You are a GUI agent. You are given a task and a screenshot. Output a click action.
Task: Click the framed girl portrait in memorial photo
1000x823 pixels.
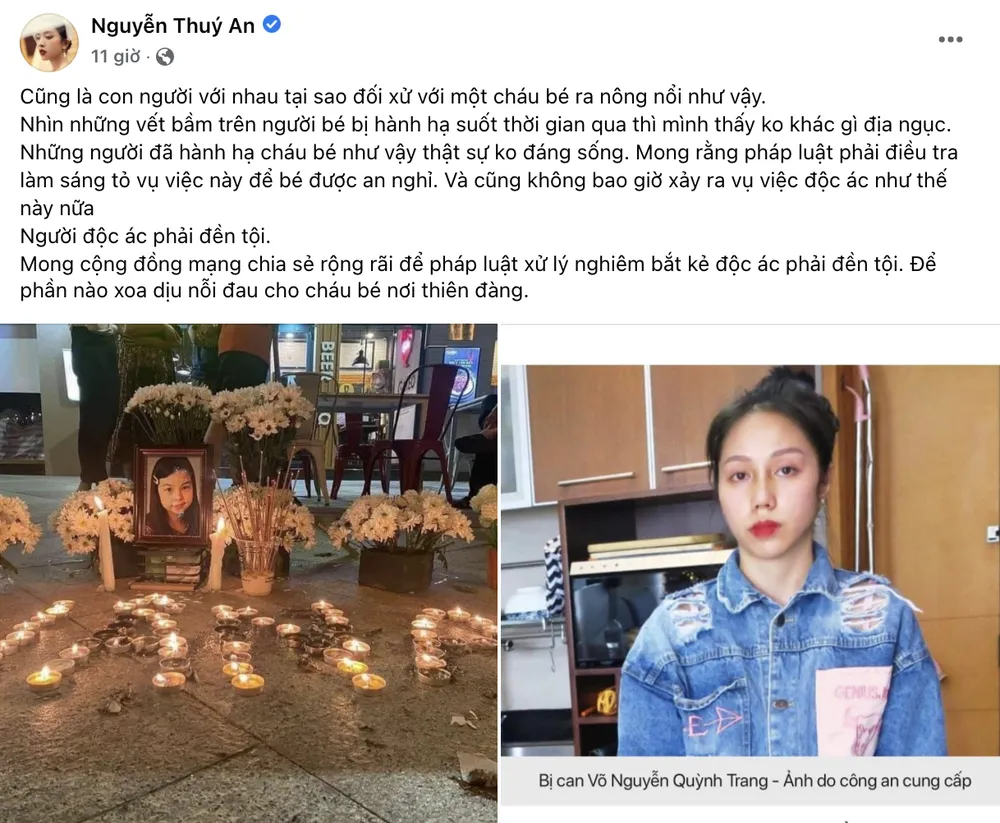point(173,496)
